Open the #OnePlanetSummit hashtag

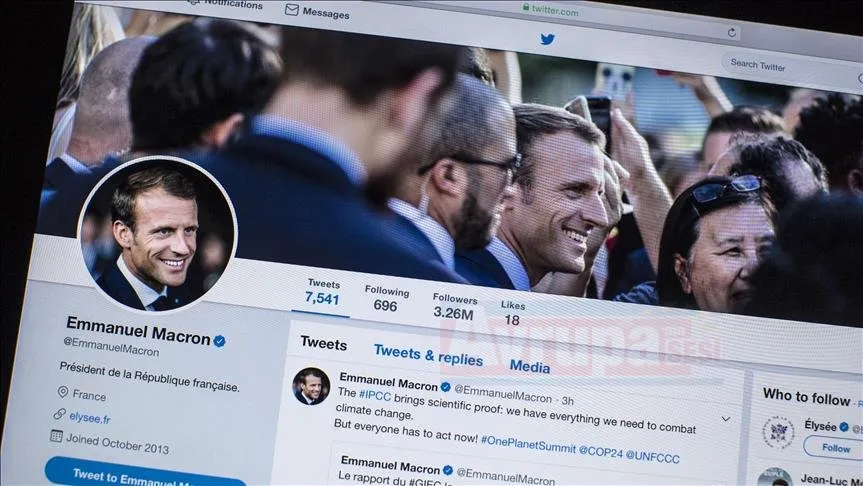point(528,445)
